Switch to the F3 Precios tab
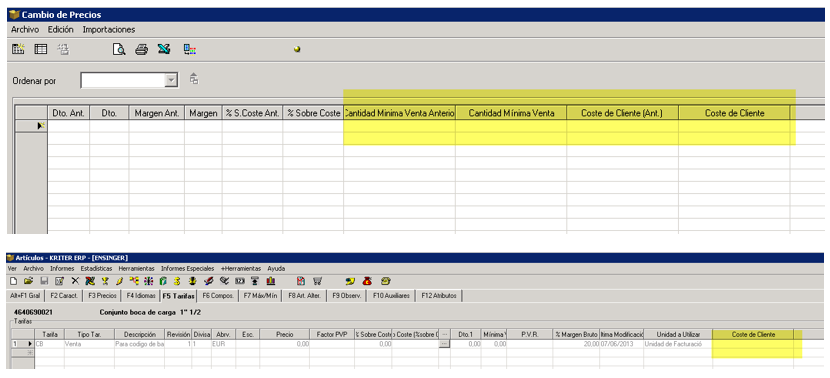830x378 pixels. [102, 296]
